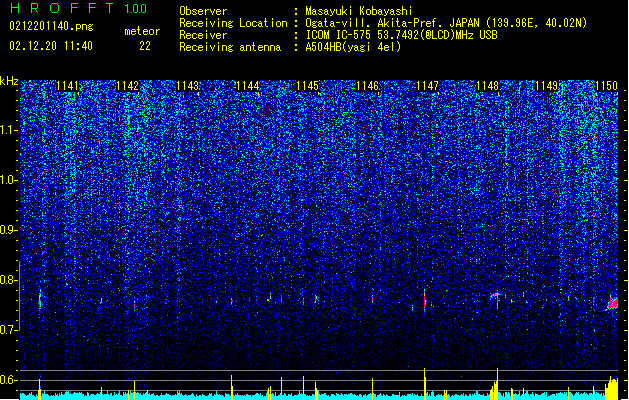Screen dimensions: 629x400
Task: Click the 0.6 frequency axis label
Action: pyautogui.click(x=9, y=380)
